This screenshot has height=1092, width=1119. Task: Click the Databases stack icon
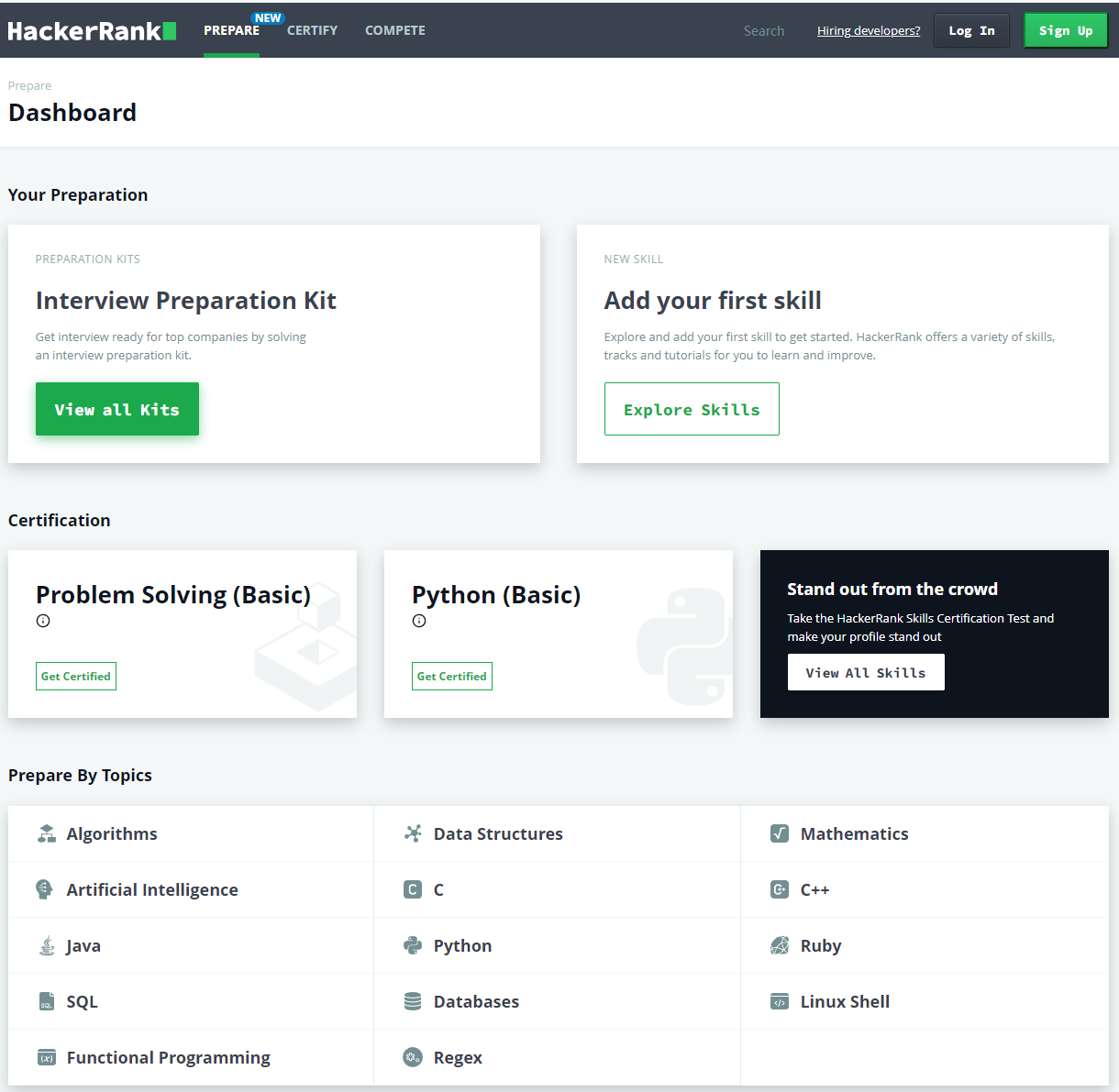coord(413,1001)
